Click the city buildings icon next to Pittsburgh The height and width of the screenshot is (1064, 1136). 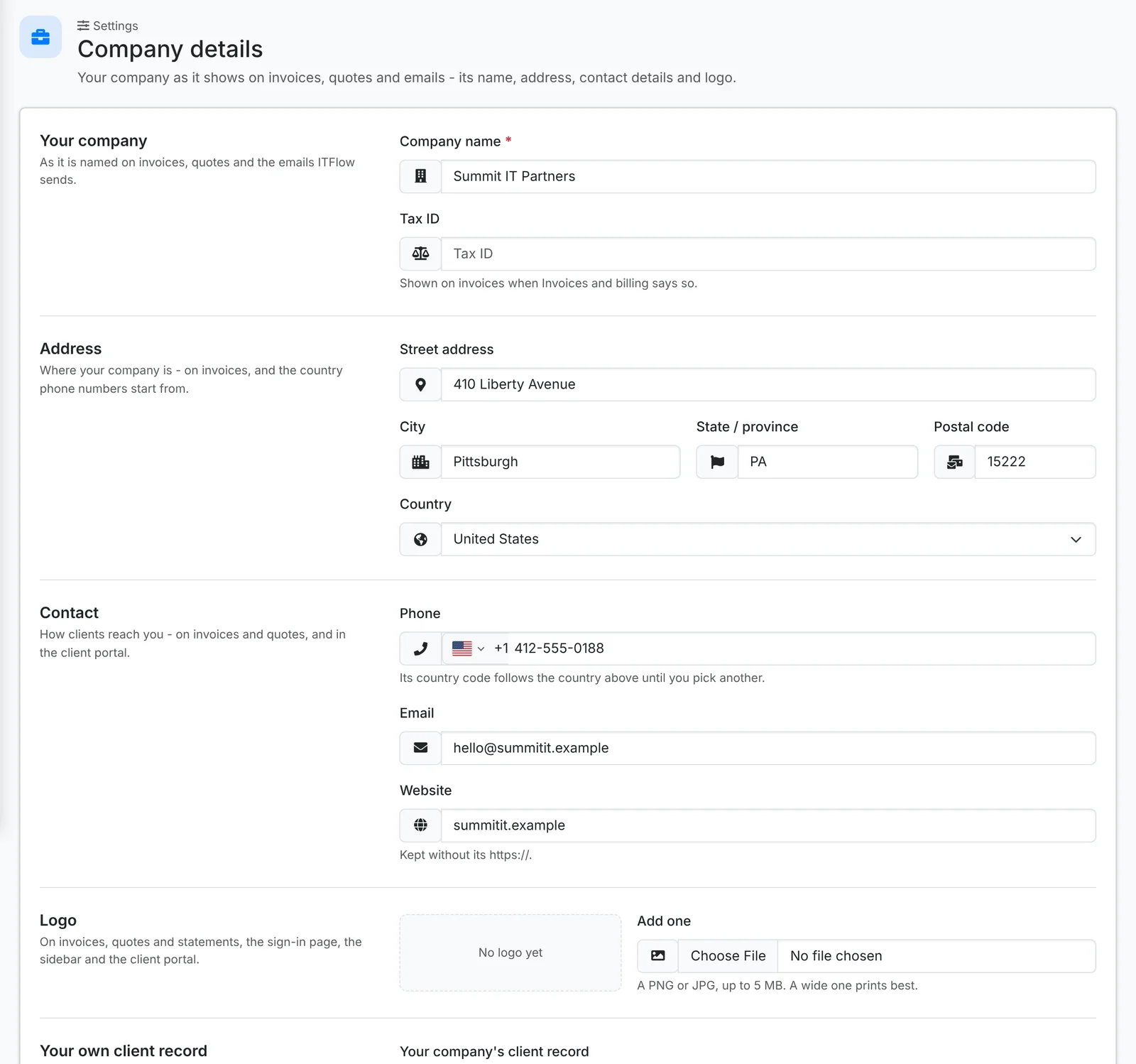pos(420,462)
